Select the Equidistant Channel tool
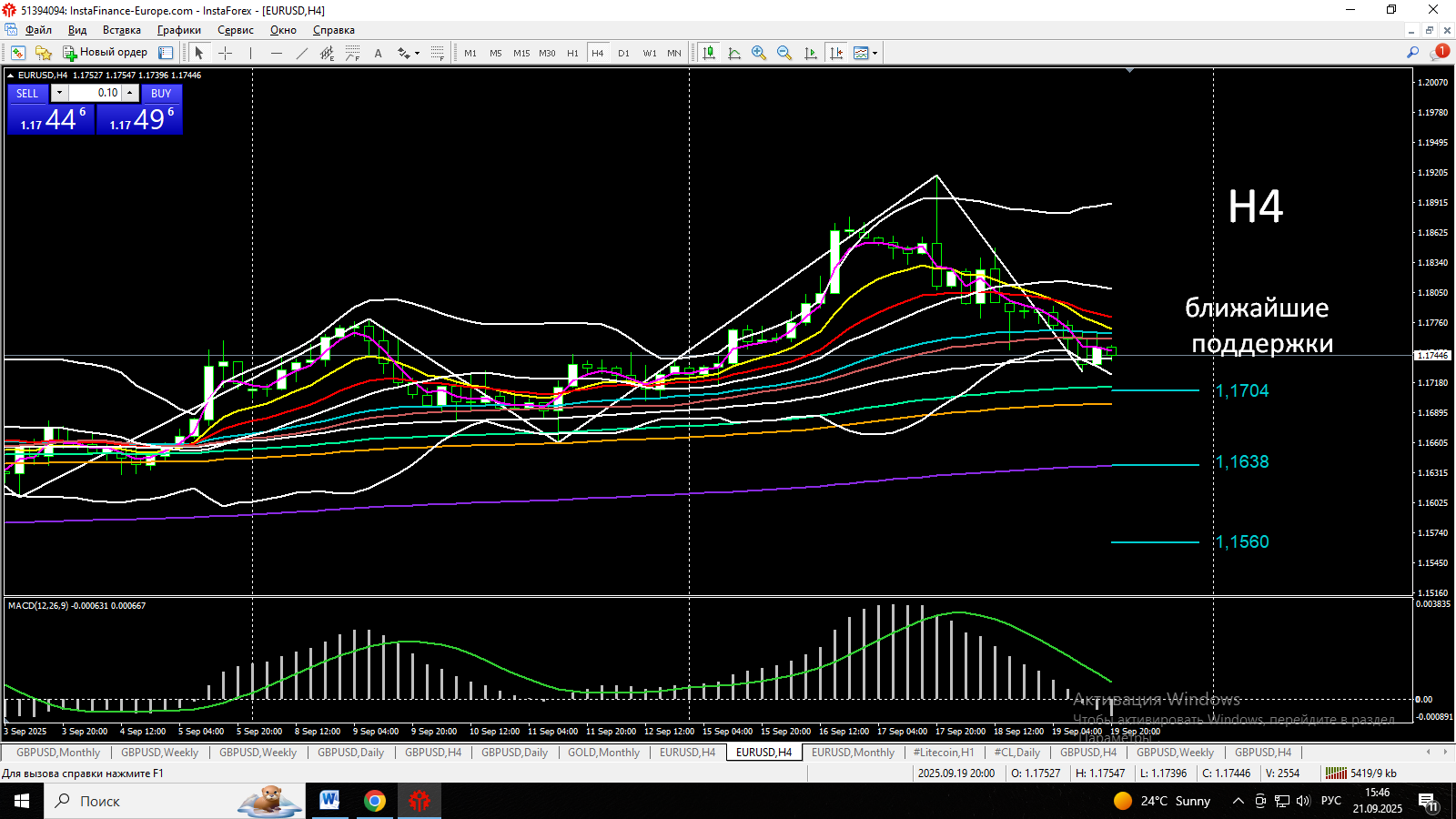 [328, 53]
